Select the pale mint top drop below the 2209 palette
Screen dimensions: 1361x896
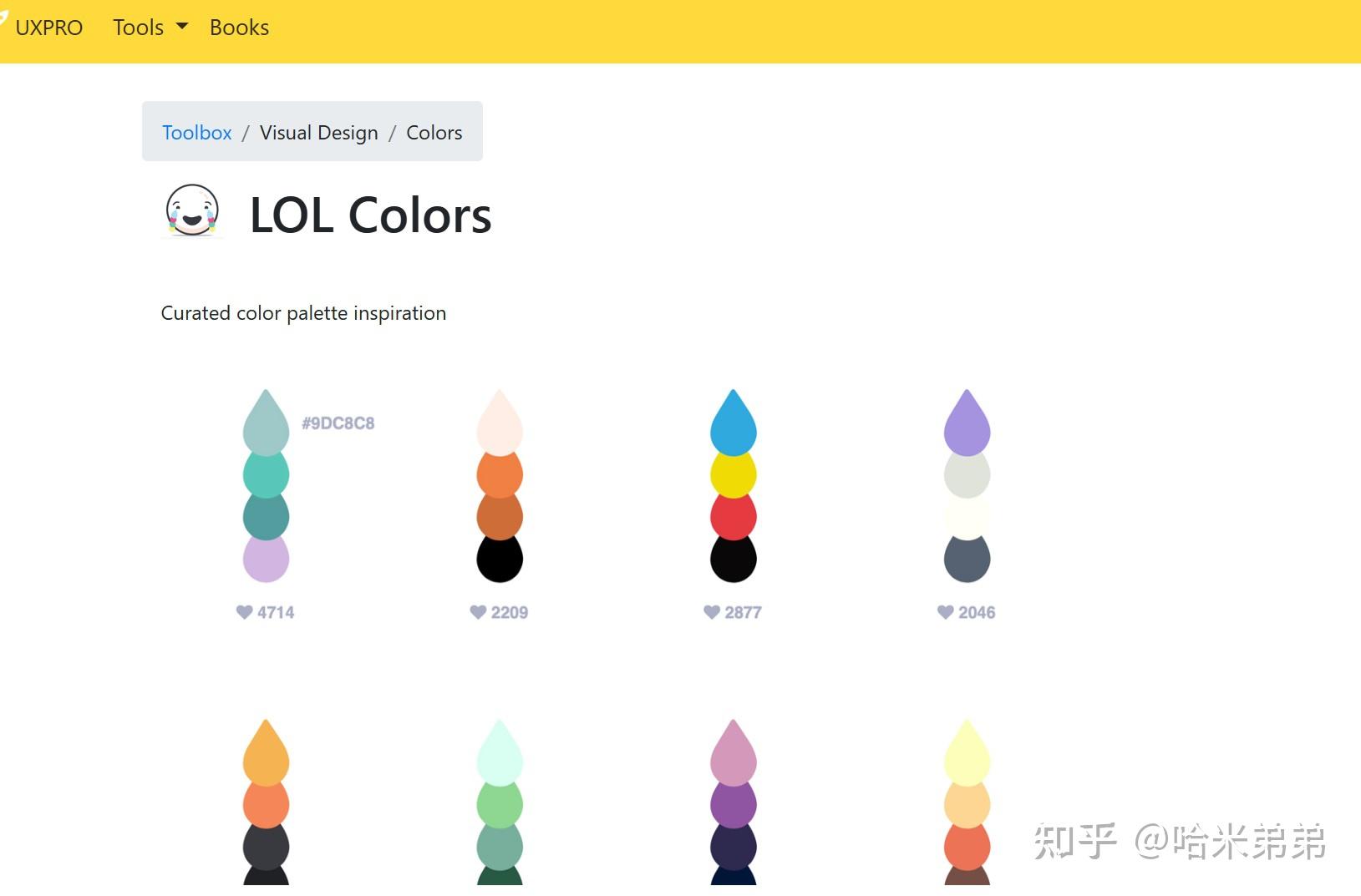[x=500, y=754]
